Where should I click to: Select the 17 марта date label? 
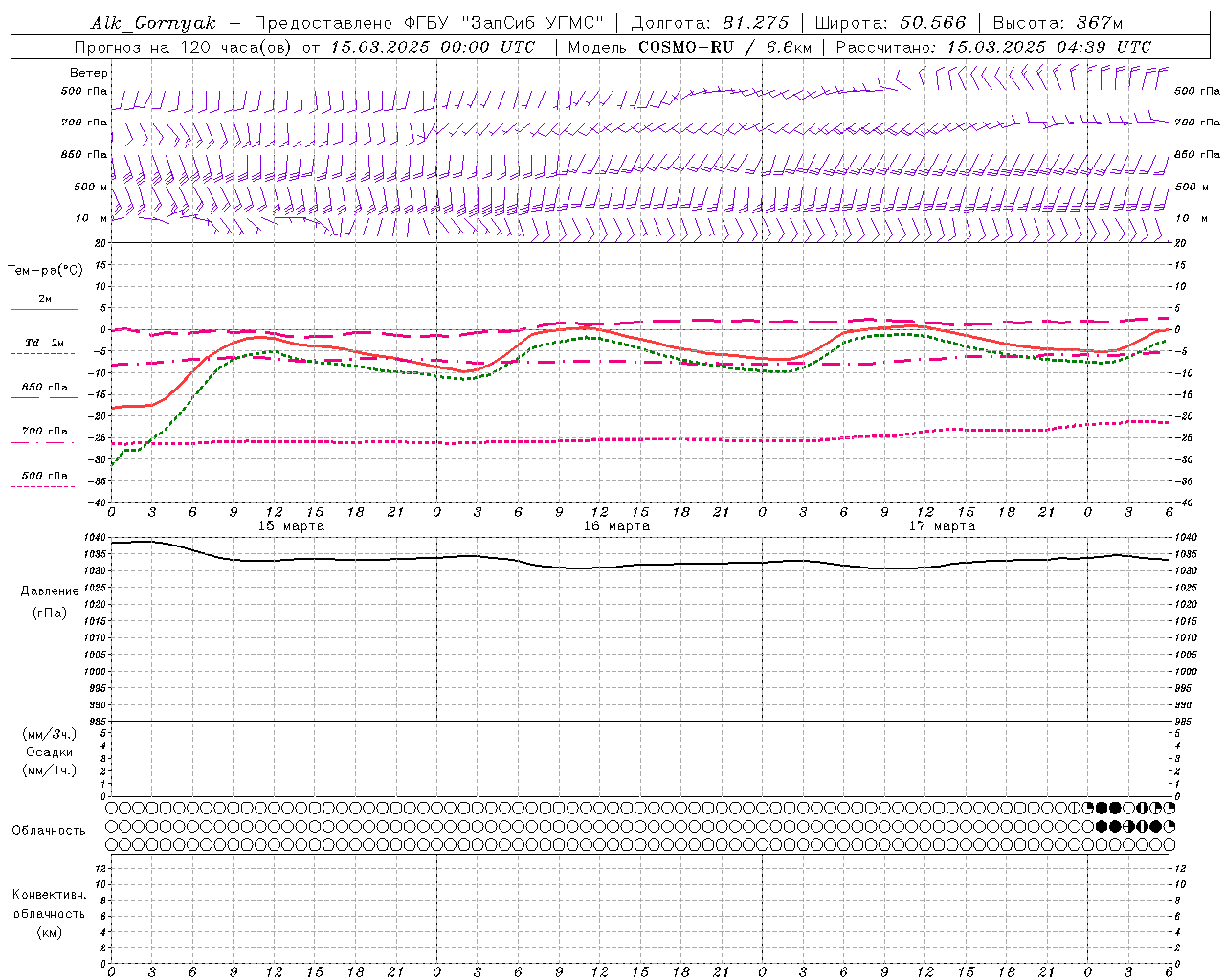[x=942, y=525]
